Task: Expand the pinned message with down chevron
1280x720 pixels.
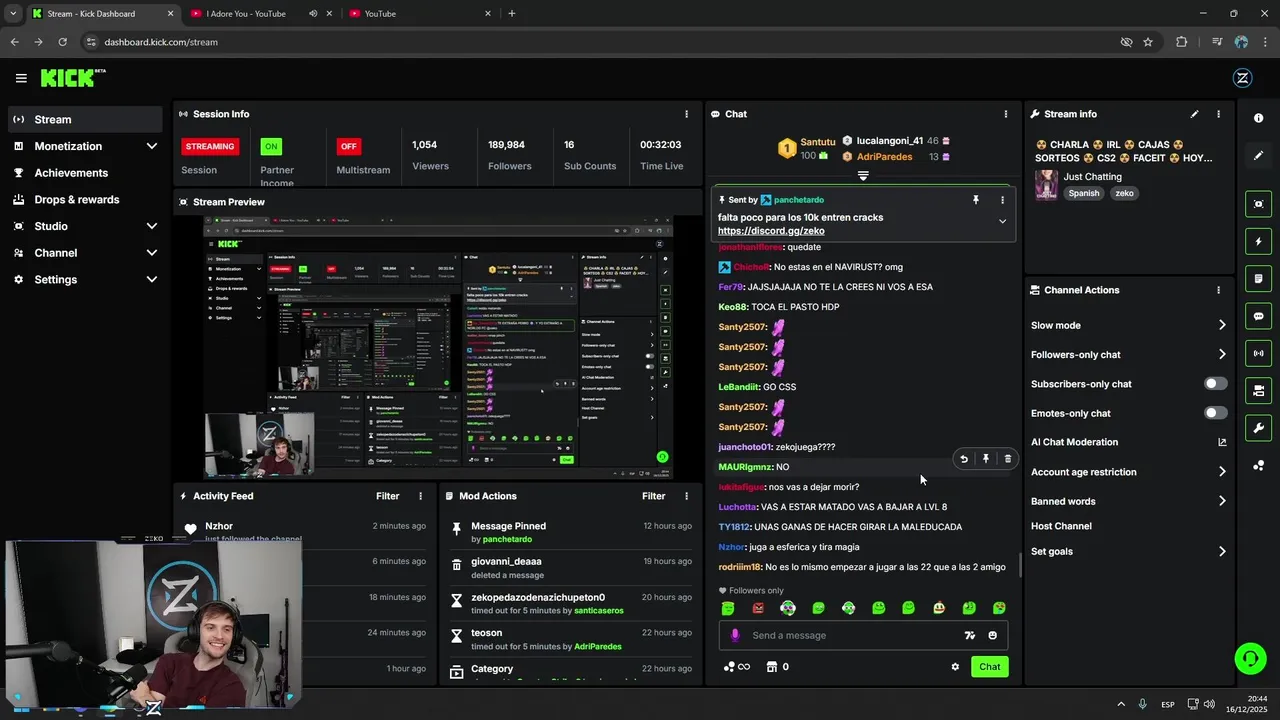Action: tap(1002, 221)
